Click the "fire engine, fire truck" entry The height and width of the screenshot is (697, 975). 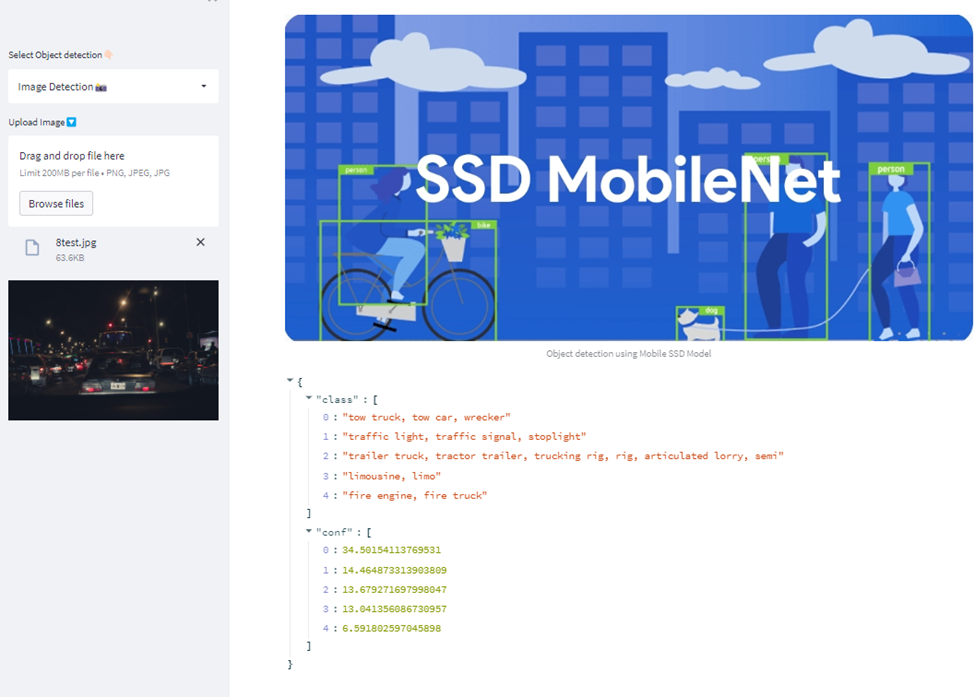pyautogui.click(x=414, y=496)
